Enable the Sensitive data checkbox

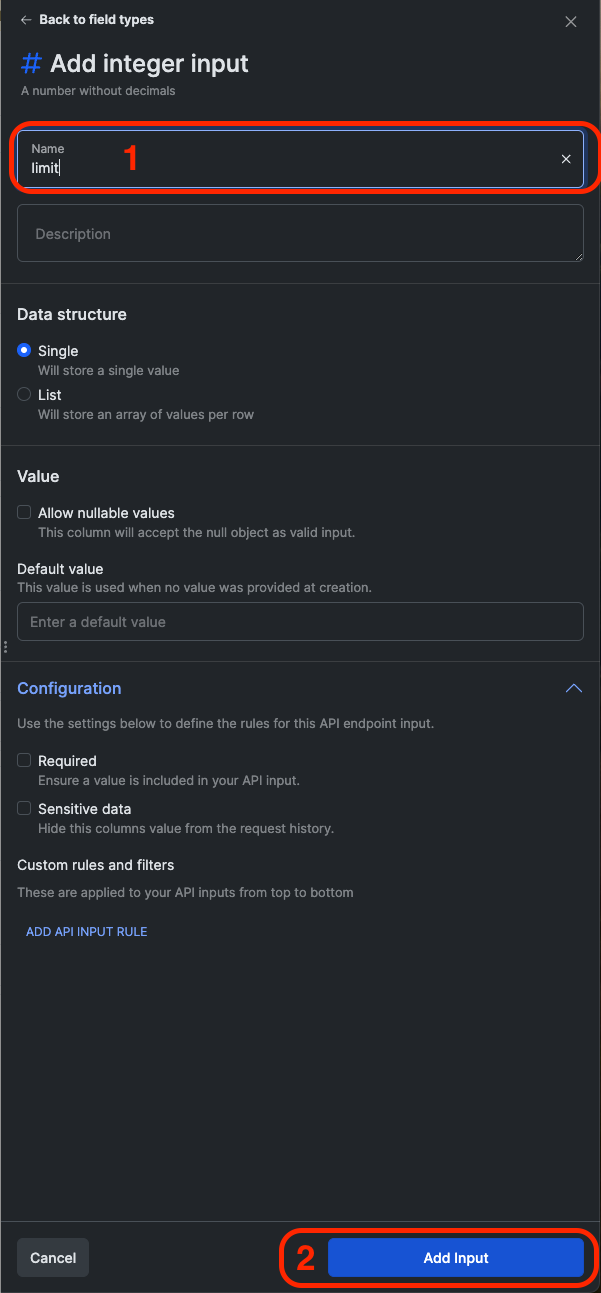[x=24, y=808]
